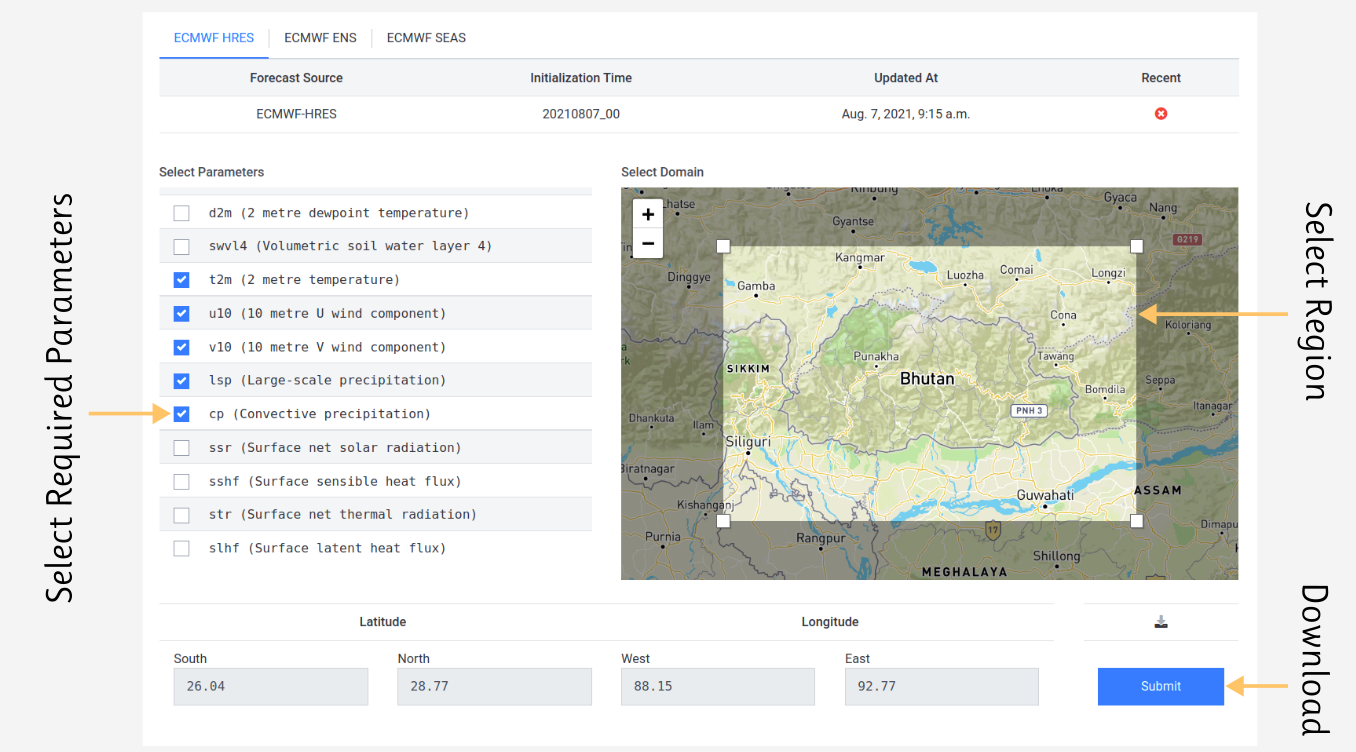Click the download icon above Submit
This screenshot has width=1356, height=752.
[1161, 622]
